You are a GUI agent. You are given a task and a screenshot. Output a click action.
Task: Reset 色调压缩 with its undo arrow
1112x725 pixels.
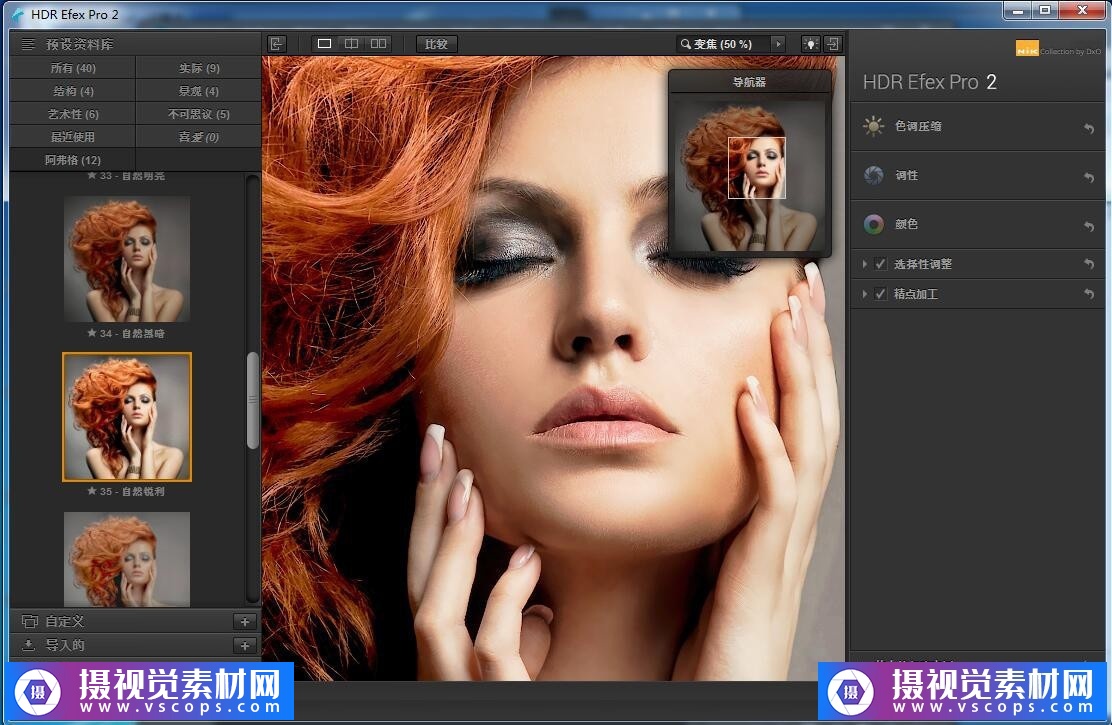[1089, 128]
